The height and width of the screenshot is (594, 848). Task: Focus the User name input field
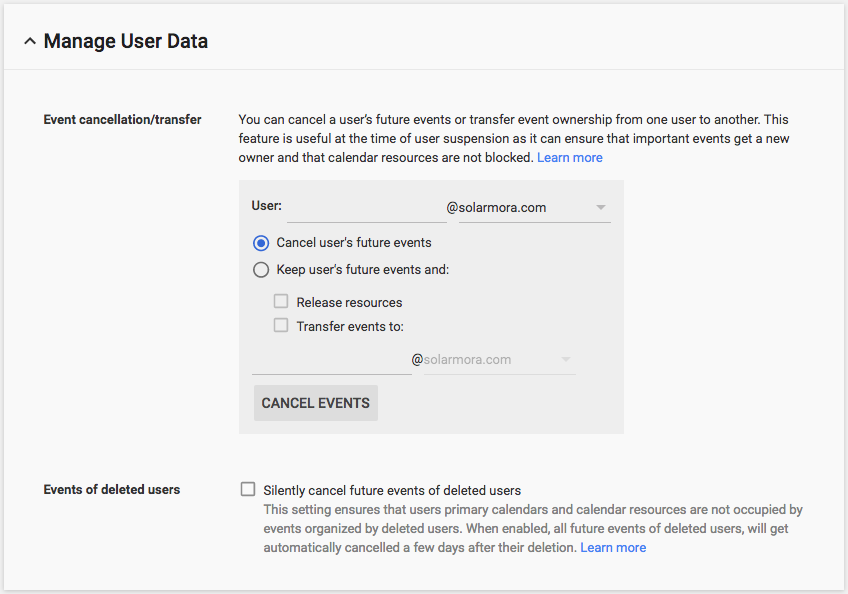tap(365, 208)
